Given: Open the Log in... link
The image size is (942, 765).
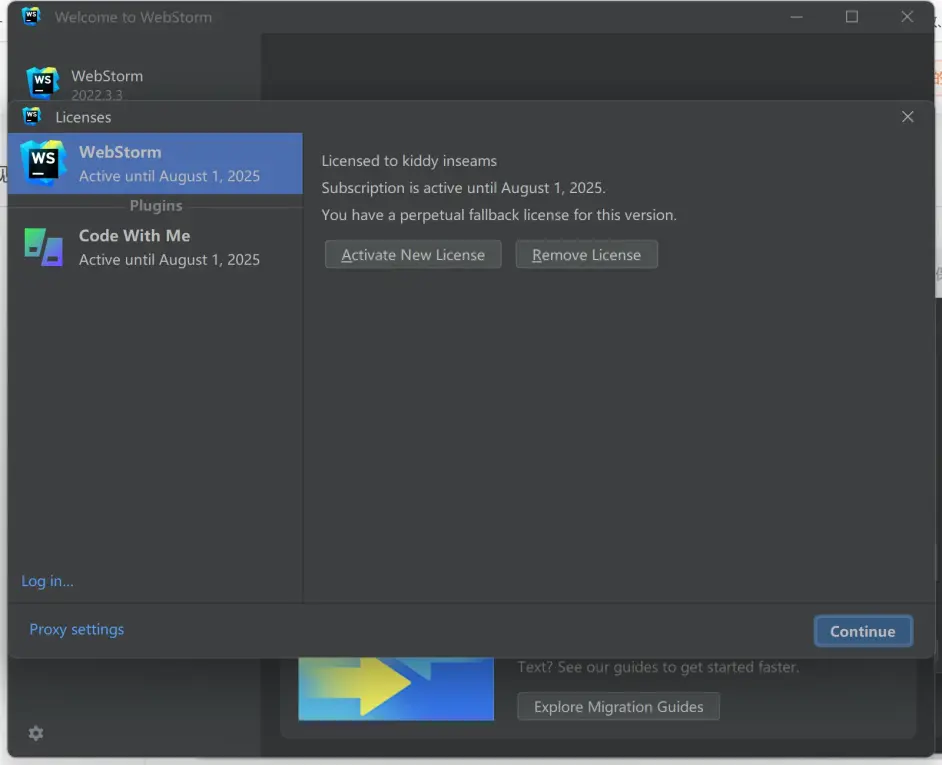Looking at the screenshot, I should coord(47,581).
